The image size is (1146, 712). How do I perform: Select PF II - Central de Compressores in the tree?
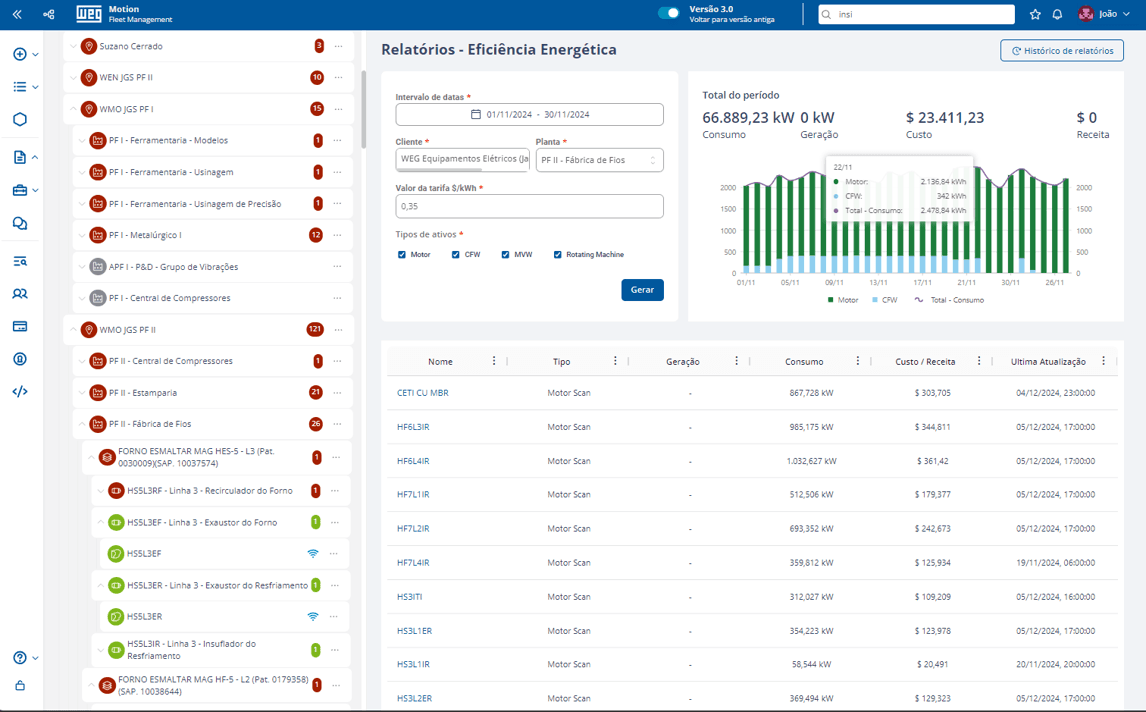pos(170,361)
